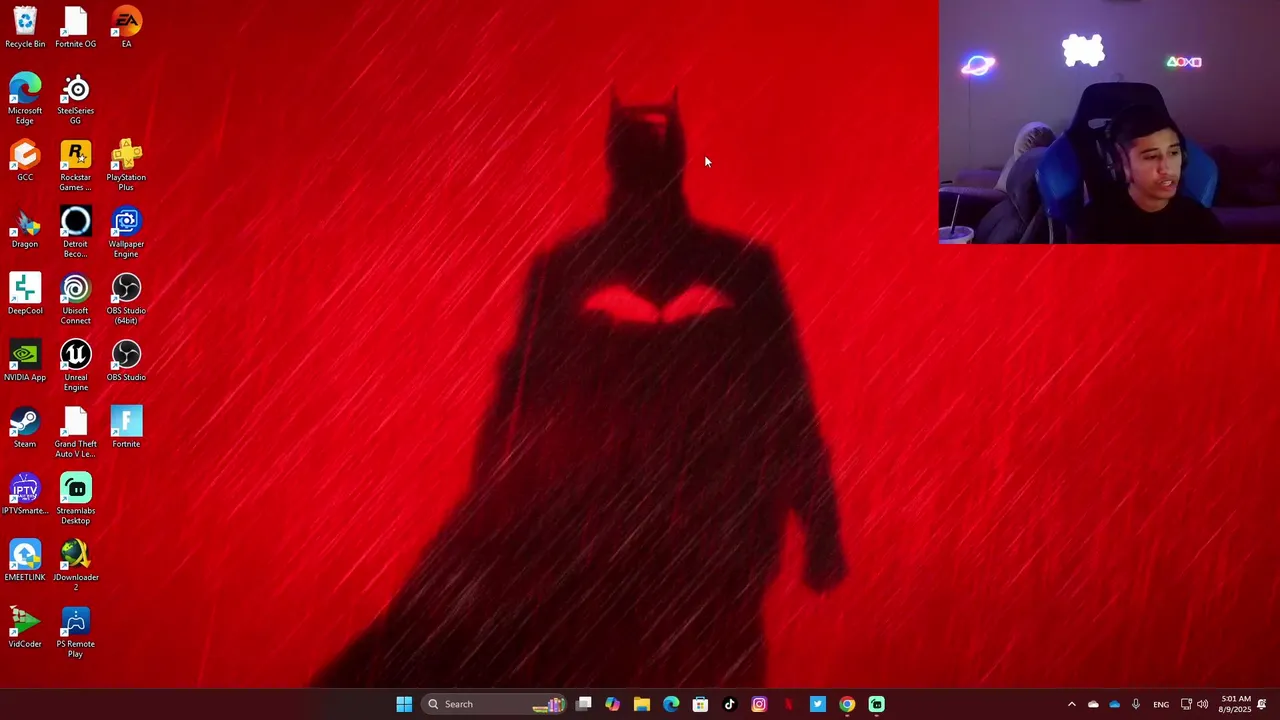
Task: Open the notification center bell icon
Action: (1262, 704)
